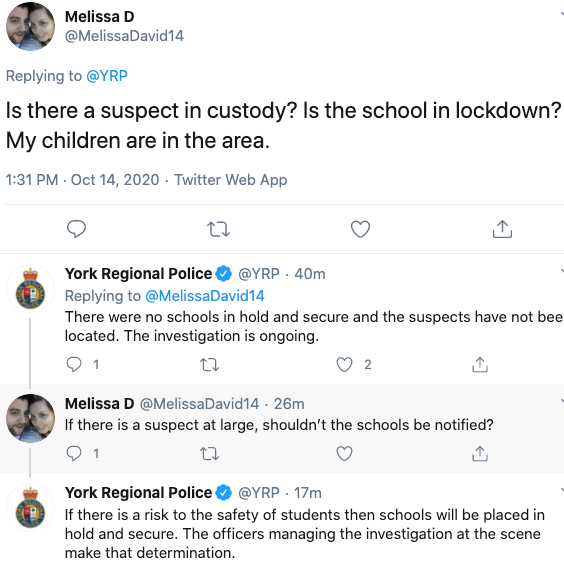Share YRP's 40m reply tweet
This screenshot has height=568, width=564.
pos(480,364)
